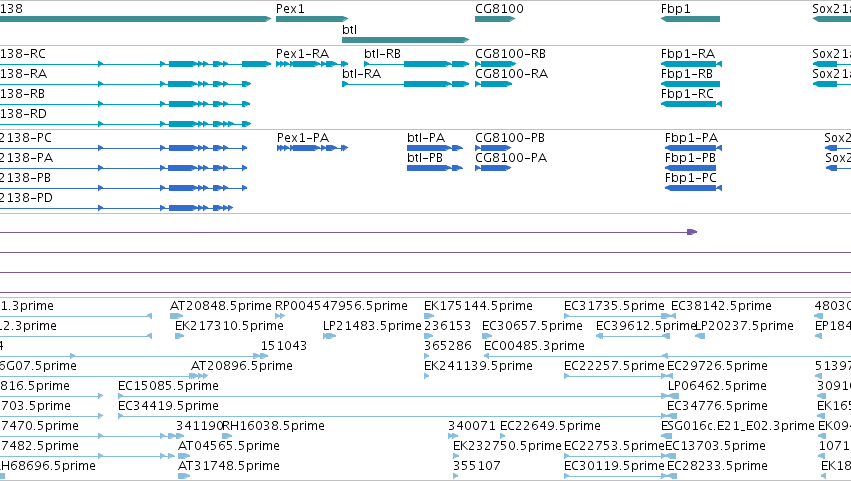The height and width of the screenshot is (481, 851).
Task: Click the EC22257.5prime EST label
Action: (614, 366)
